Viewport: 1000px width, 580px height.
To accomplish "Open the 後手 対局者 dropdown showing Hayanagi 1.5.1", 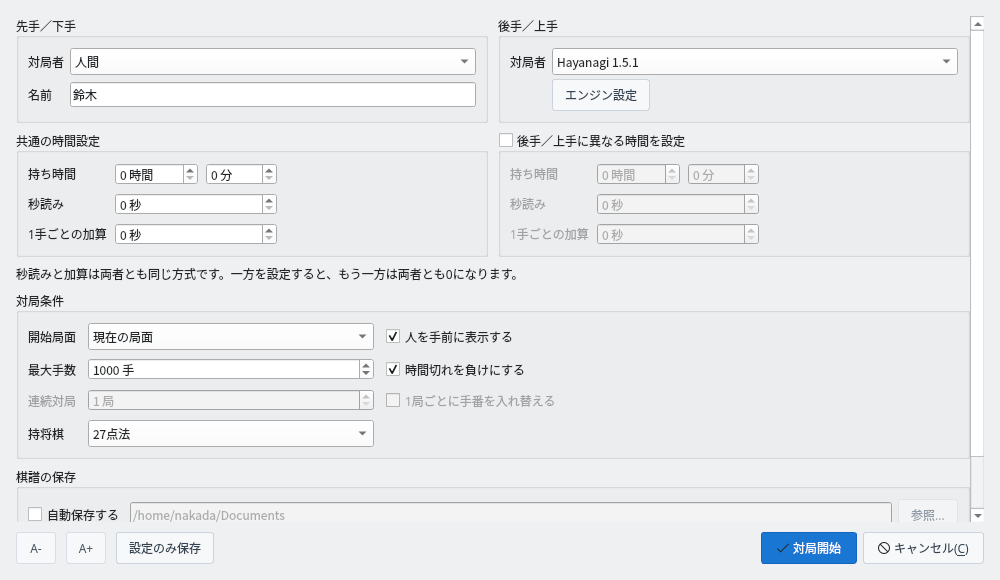I will (754, 62).
